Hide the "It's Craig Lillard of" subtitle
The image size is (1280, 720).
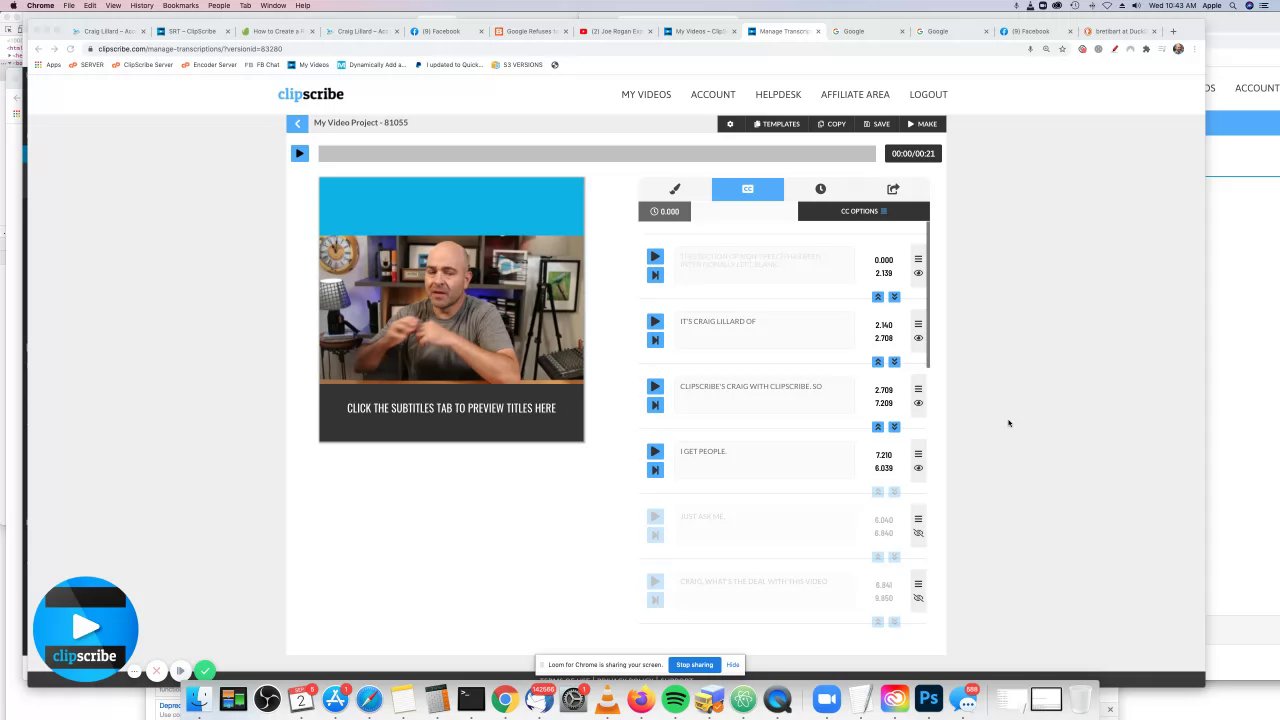click(x=918, y=338)
